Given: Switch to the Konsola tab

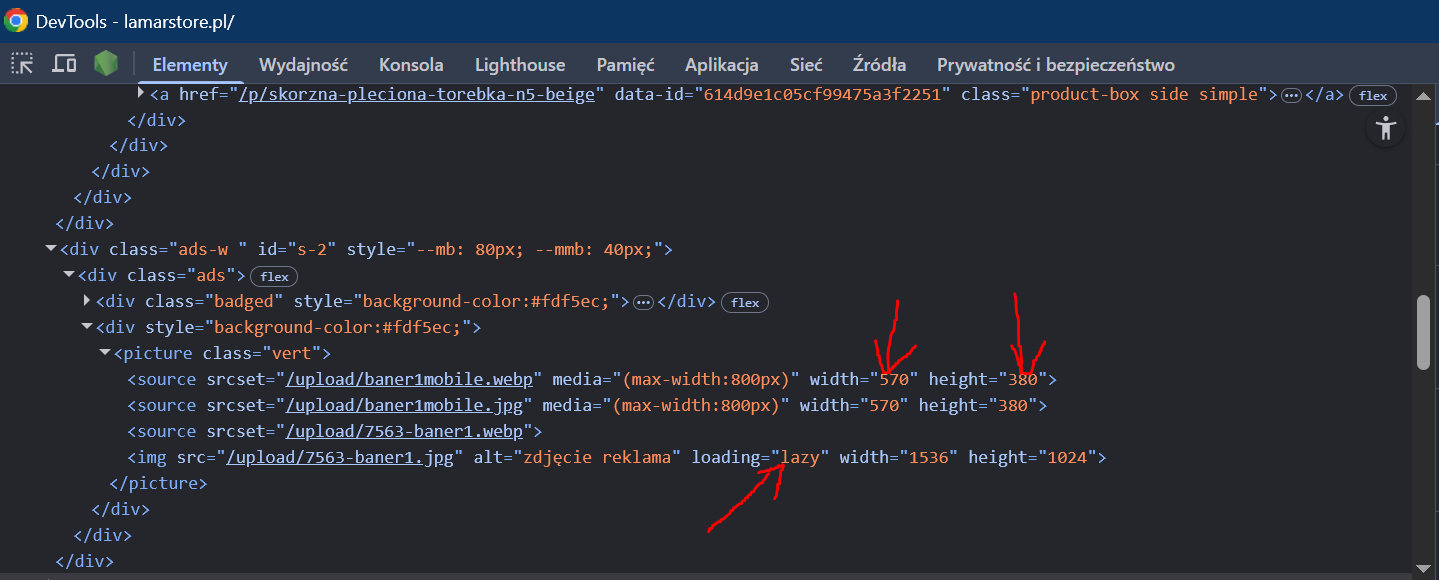Looking at the screenshot, I should click(410, 64).
